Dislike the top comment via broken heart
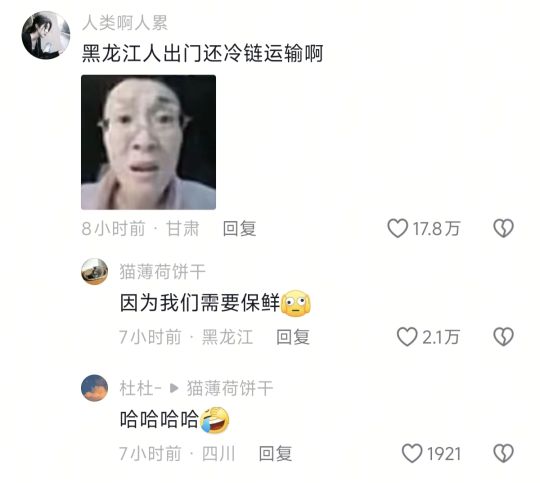 tap(503, 228)
